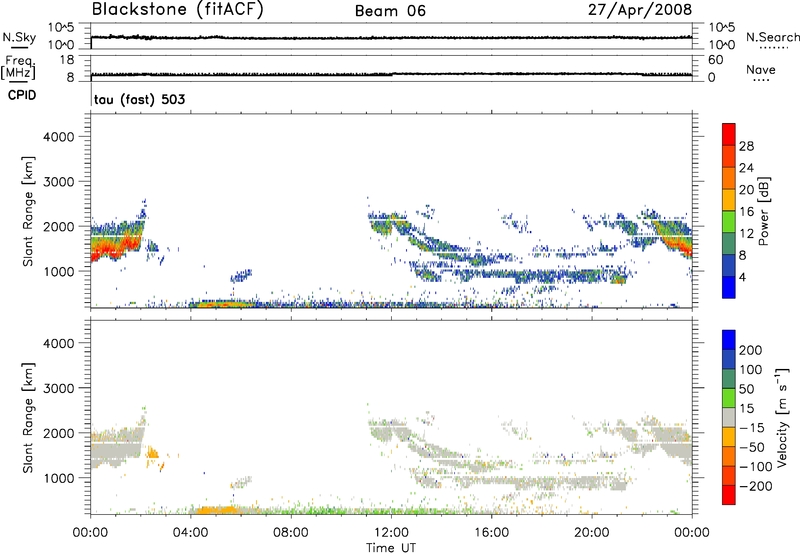800x554 pixels.
Task: Click the 'Beam 06' heading
Action: click(390, 11)
